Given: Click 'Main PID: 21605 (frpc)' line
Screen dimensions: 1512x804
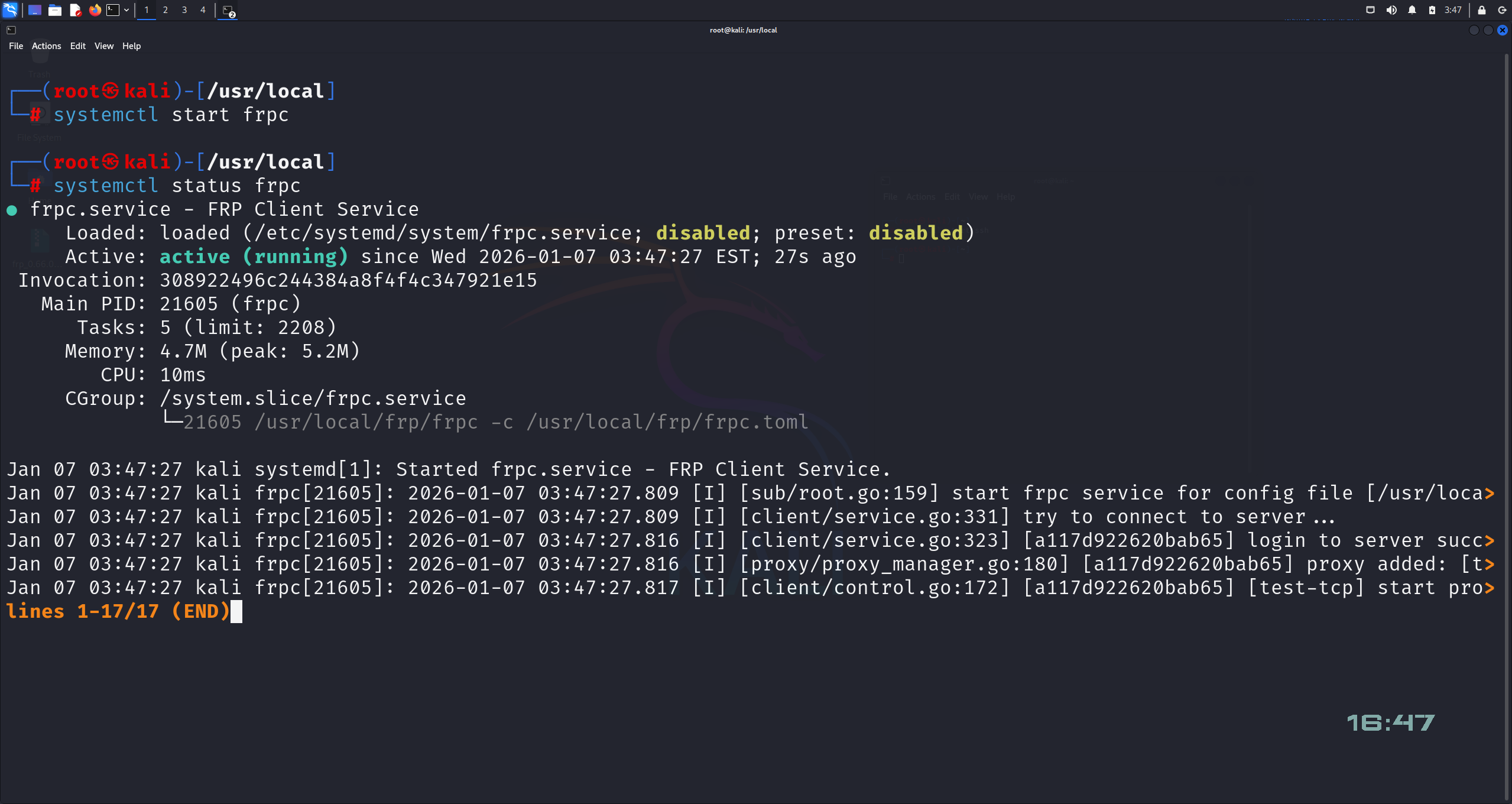Looking at the screenshot, I should point(171,304).
